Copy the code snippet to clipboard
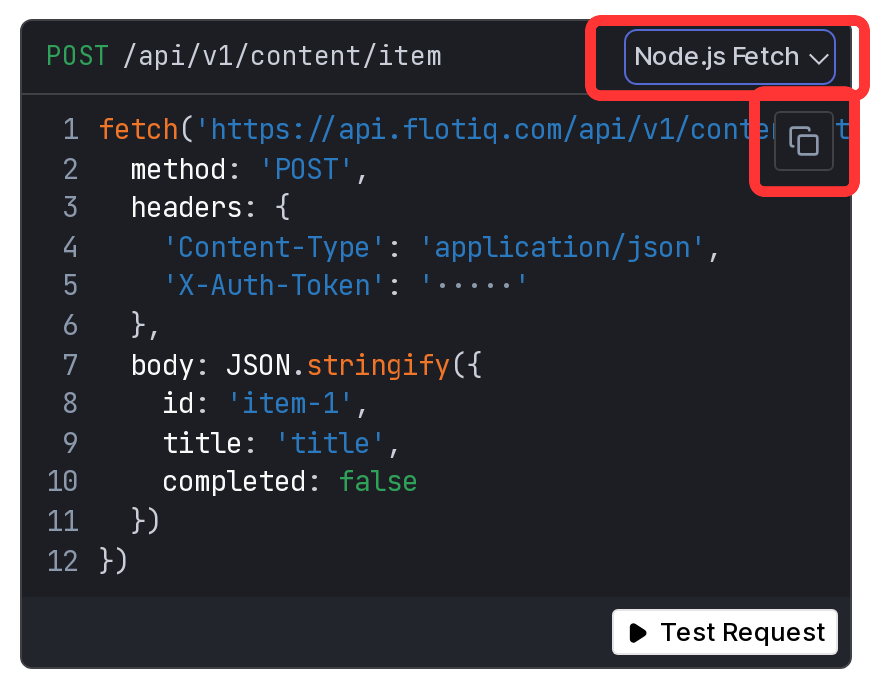Screen dimensions: 872x688 coord(804,141)
